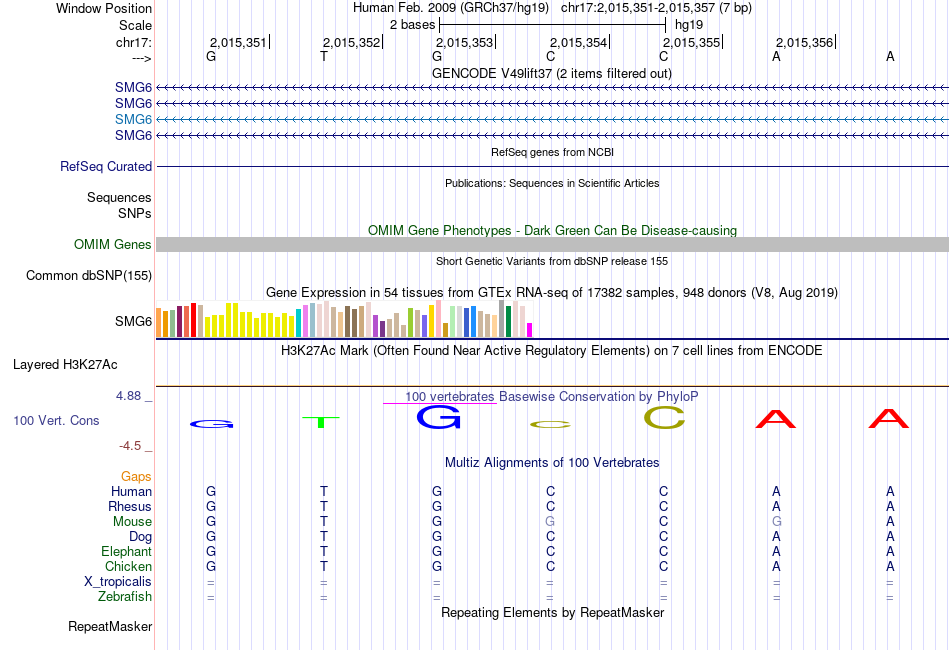Click the RefSeq Curated horizontal gene line
Viewport: 950px width, 650px height.
pos(552,167)
